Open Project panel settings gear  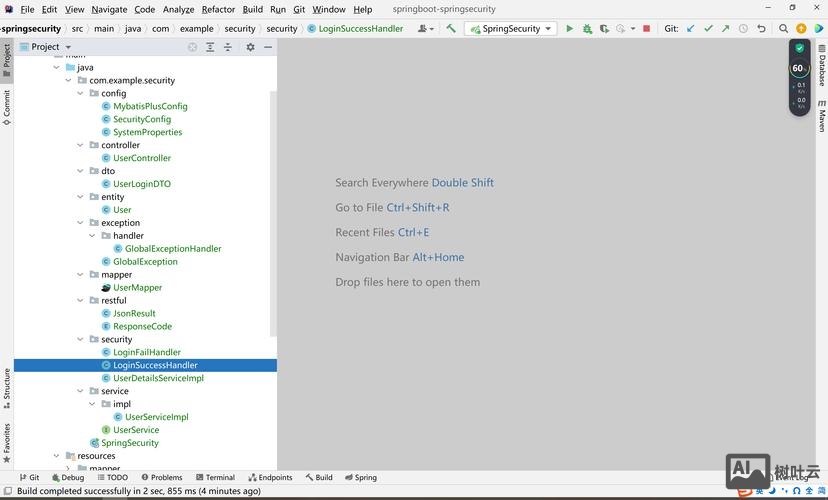tap(250, 47)
